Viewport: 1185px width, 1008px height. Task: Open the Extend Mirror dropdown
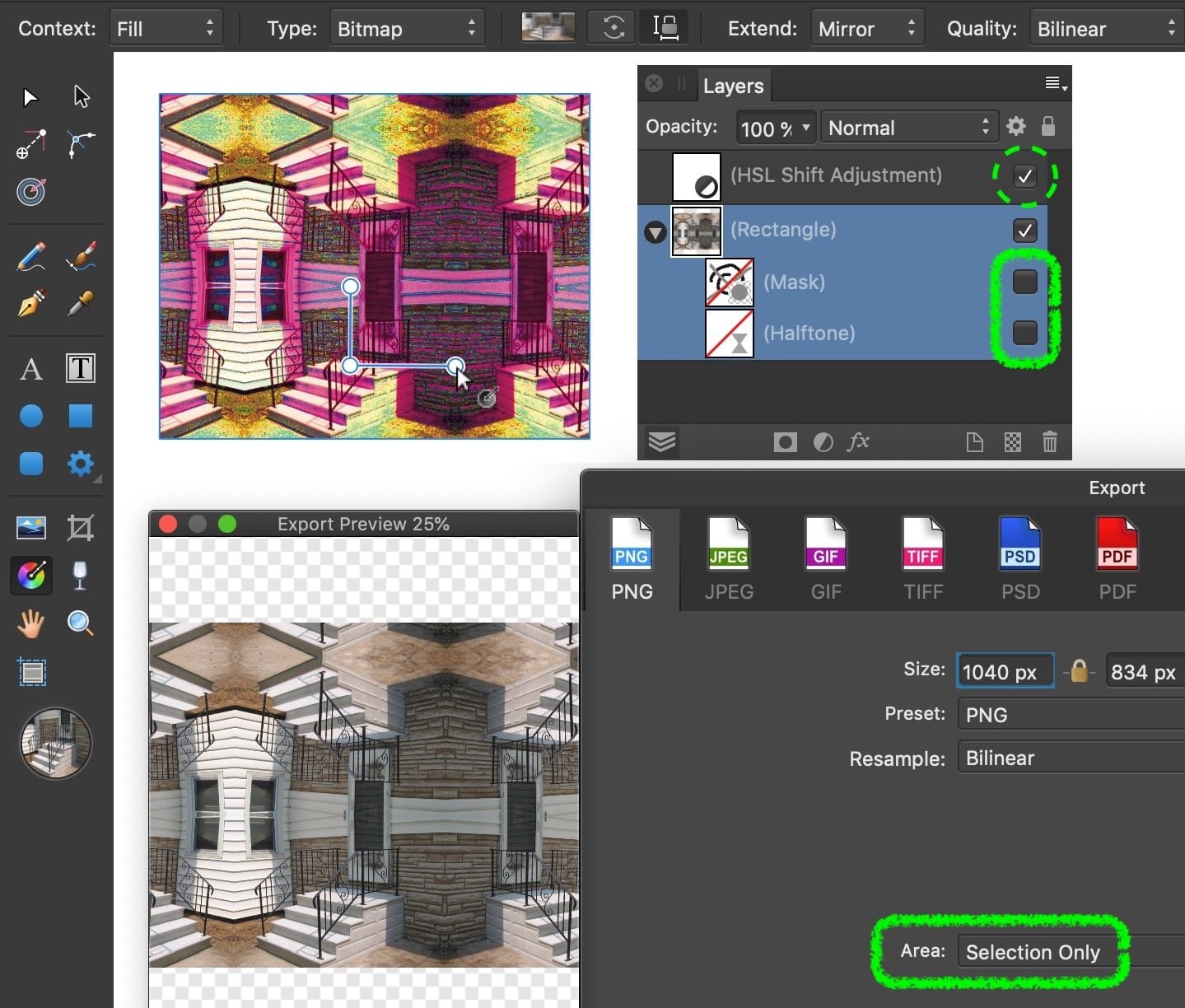867,27
